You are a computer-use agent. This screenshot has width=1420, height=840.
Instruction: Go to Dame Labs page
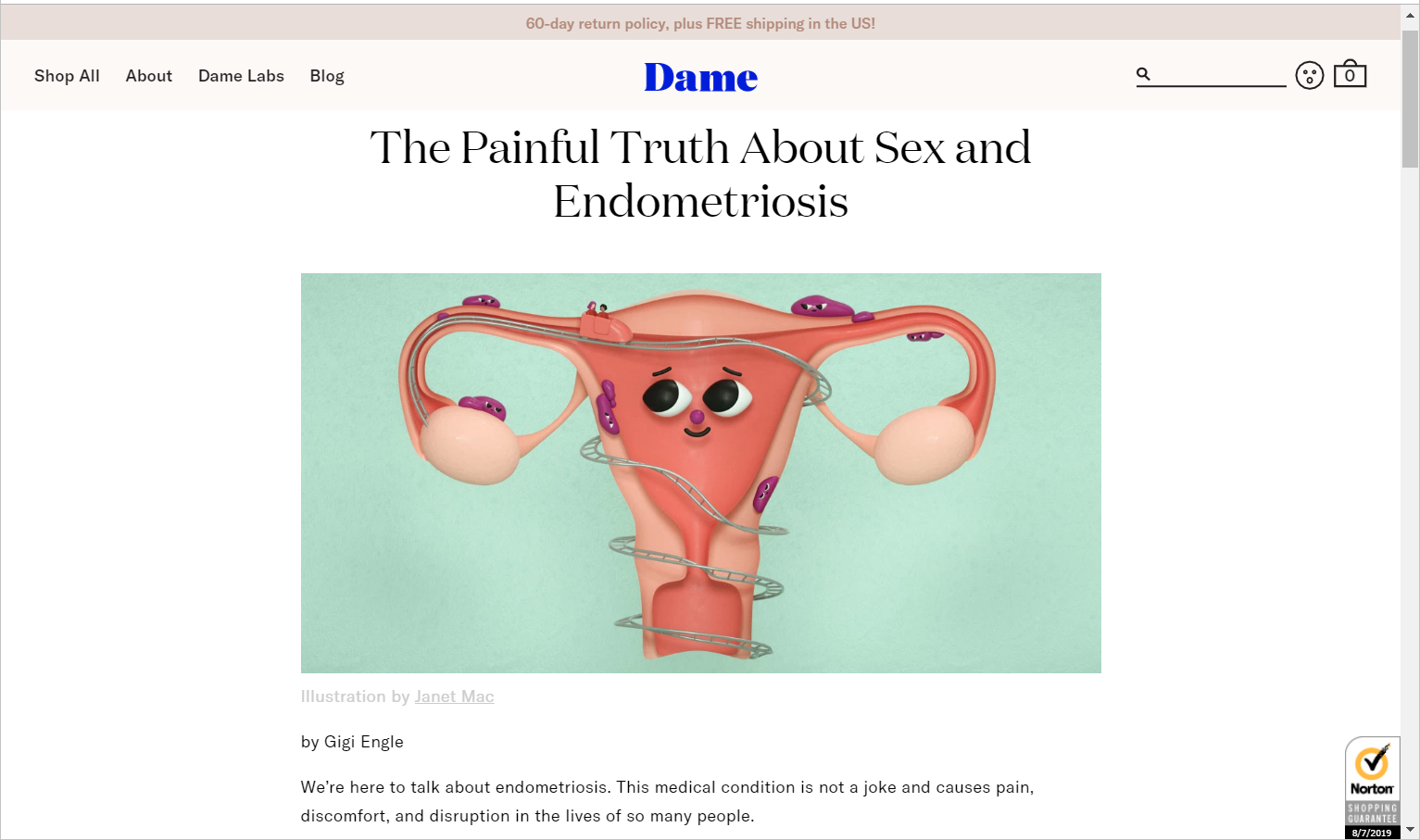pyautogui.click(x=241, y=76)
